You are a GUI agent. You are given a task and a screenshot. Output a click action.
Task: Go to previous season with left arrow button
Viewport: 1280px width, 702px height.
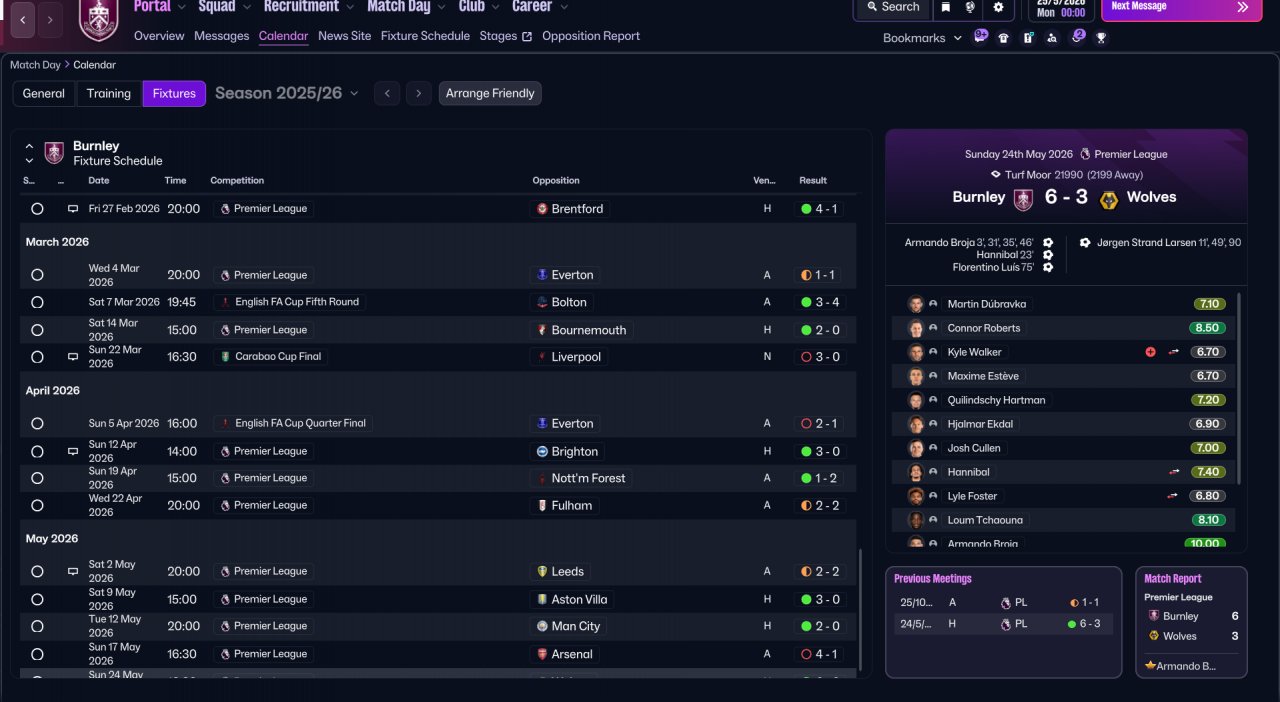[387, 93]
